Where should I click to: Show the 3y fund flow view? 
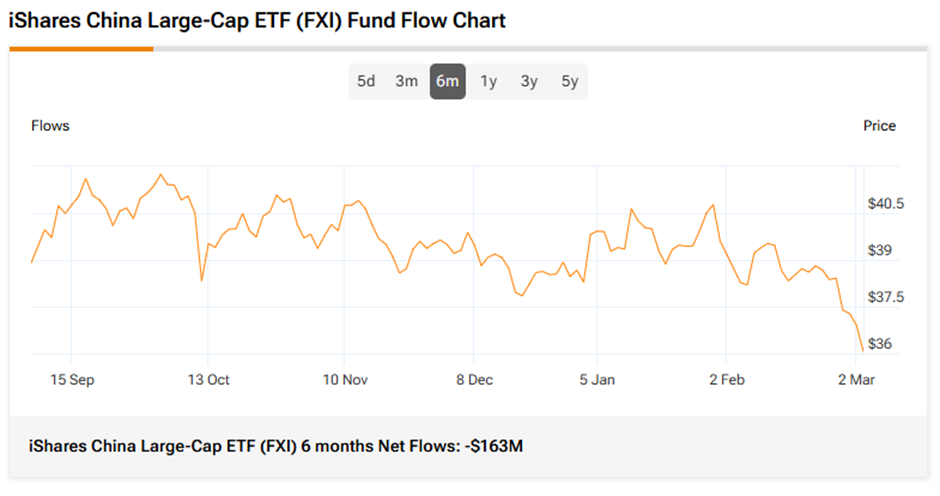click(529, 82)
